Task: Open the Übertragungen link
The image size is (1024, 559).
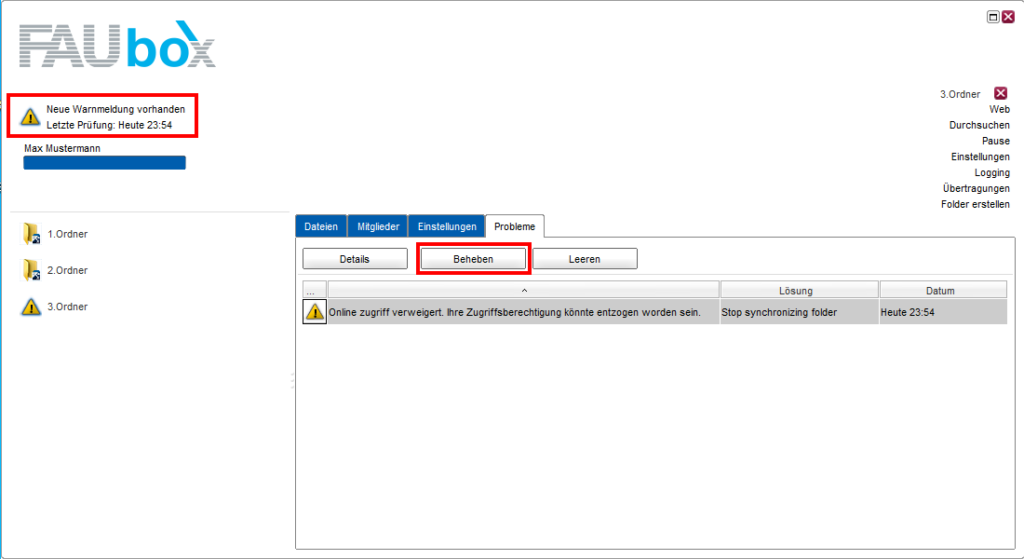Action: point(975,188)
